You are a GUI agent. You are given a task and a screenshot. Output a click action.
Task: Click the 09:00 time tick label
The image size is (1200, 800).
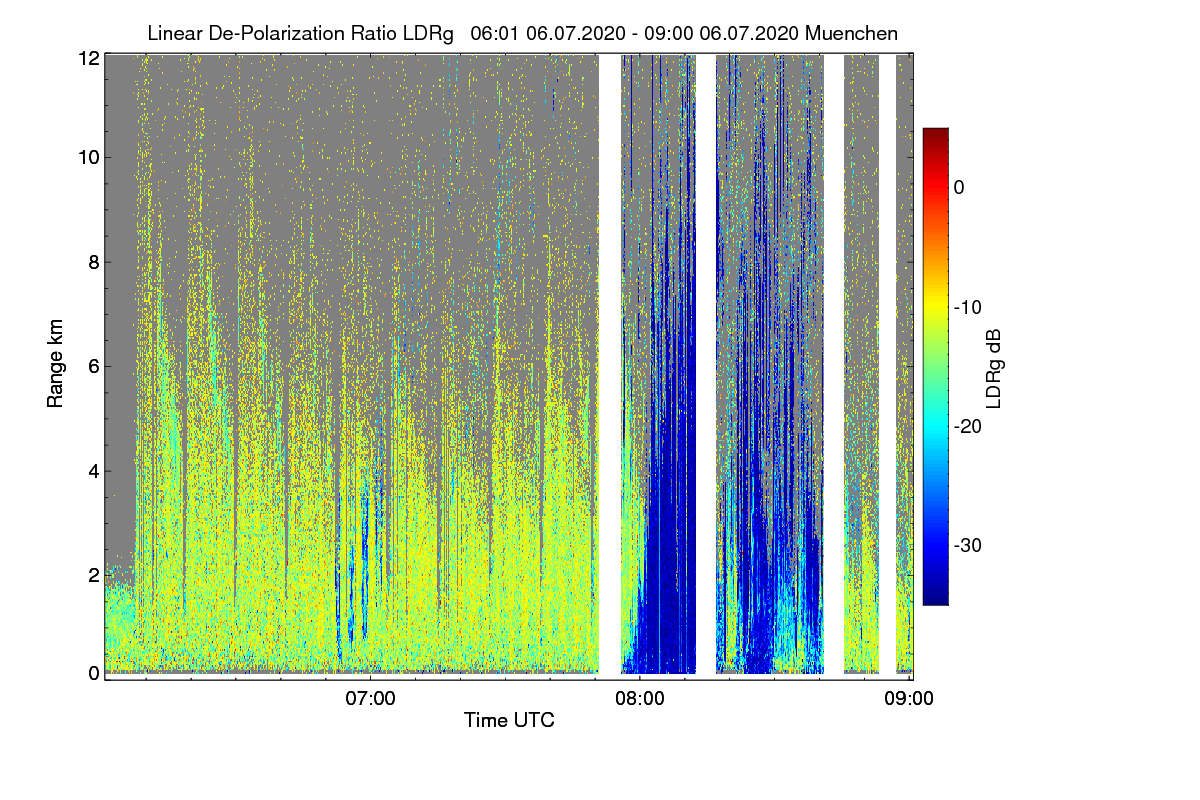click(x=909, y=698)
